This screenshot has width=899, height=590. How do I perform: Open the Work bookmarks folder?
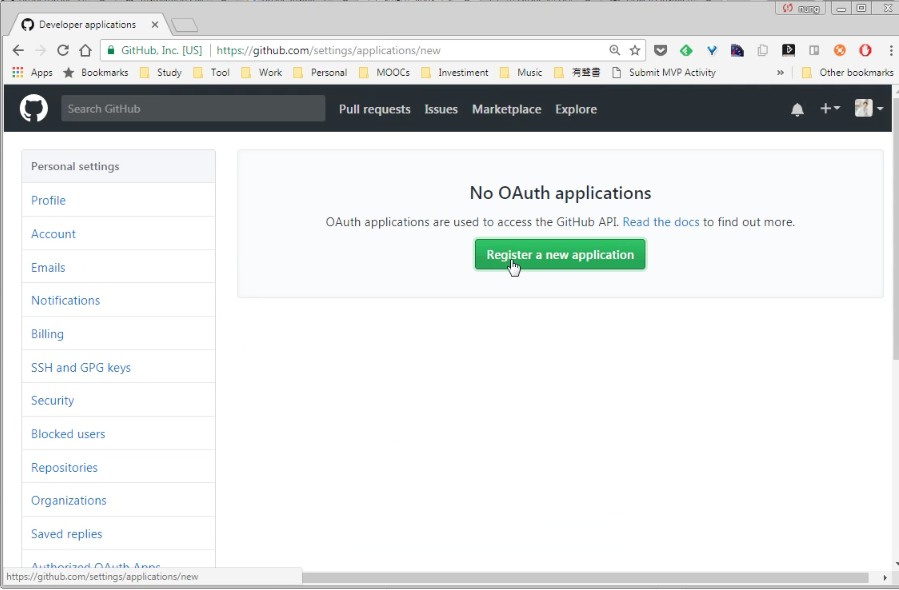tap(262, 72)
